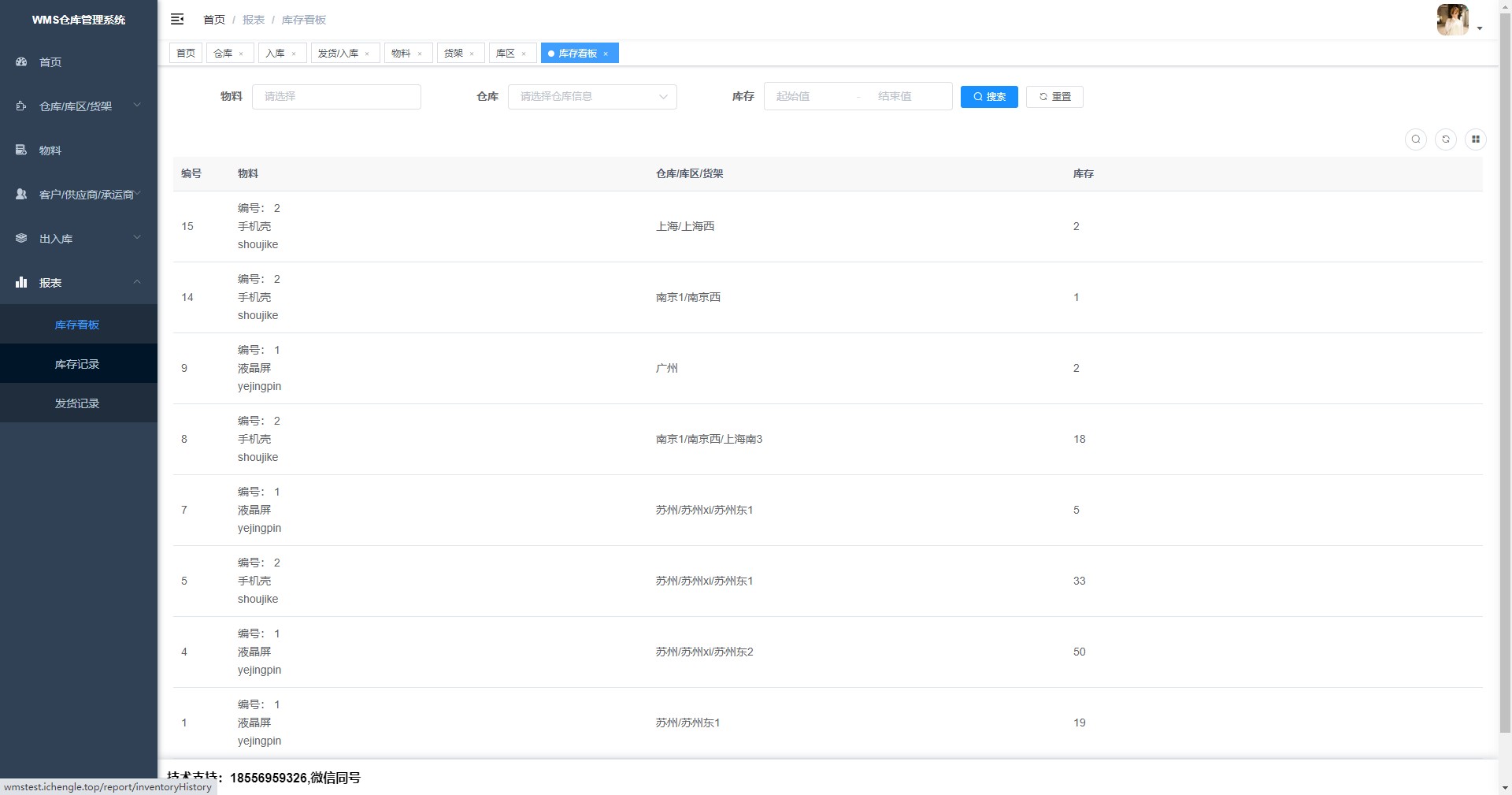Expand the 出入库 sidebar menu

click(137, 237)
